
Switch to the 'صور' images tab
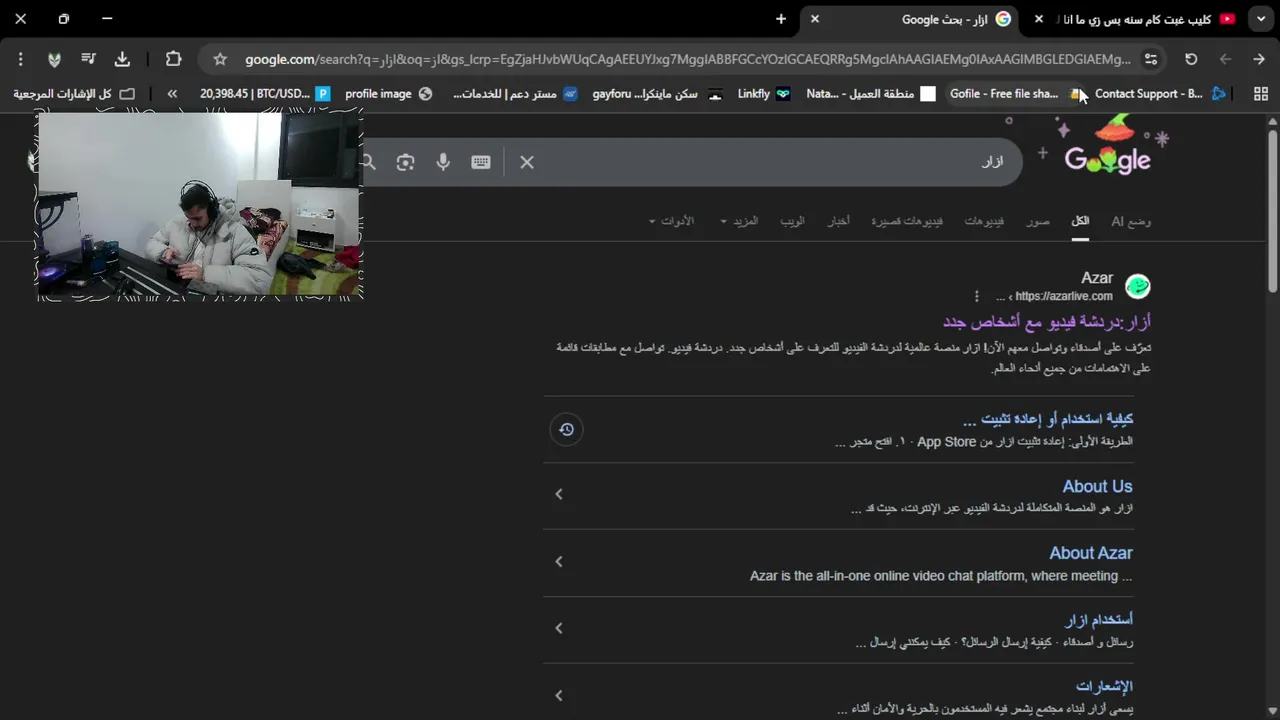1038,221
